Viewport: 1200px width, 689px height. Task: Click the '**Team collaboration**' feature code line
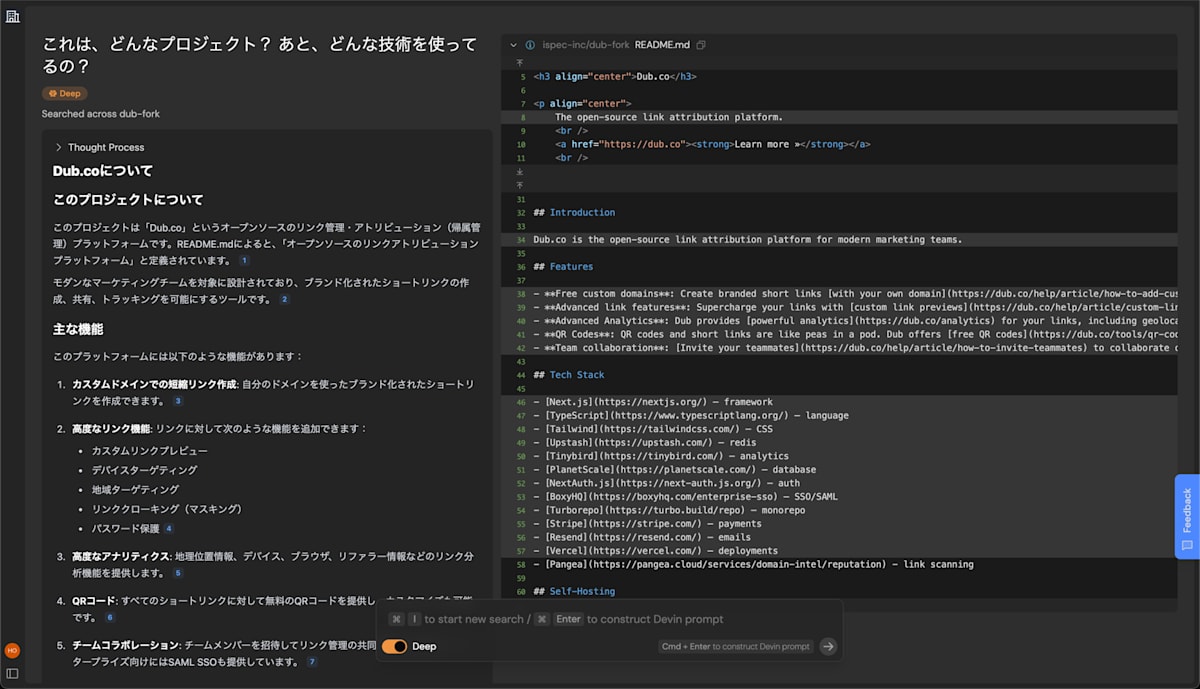[854, 348]
